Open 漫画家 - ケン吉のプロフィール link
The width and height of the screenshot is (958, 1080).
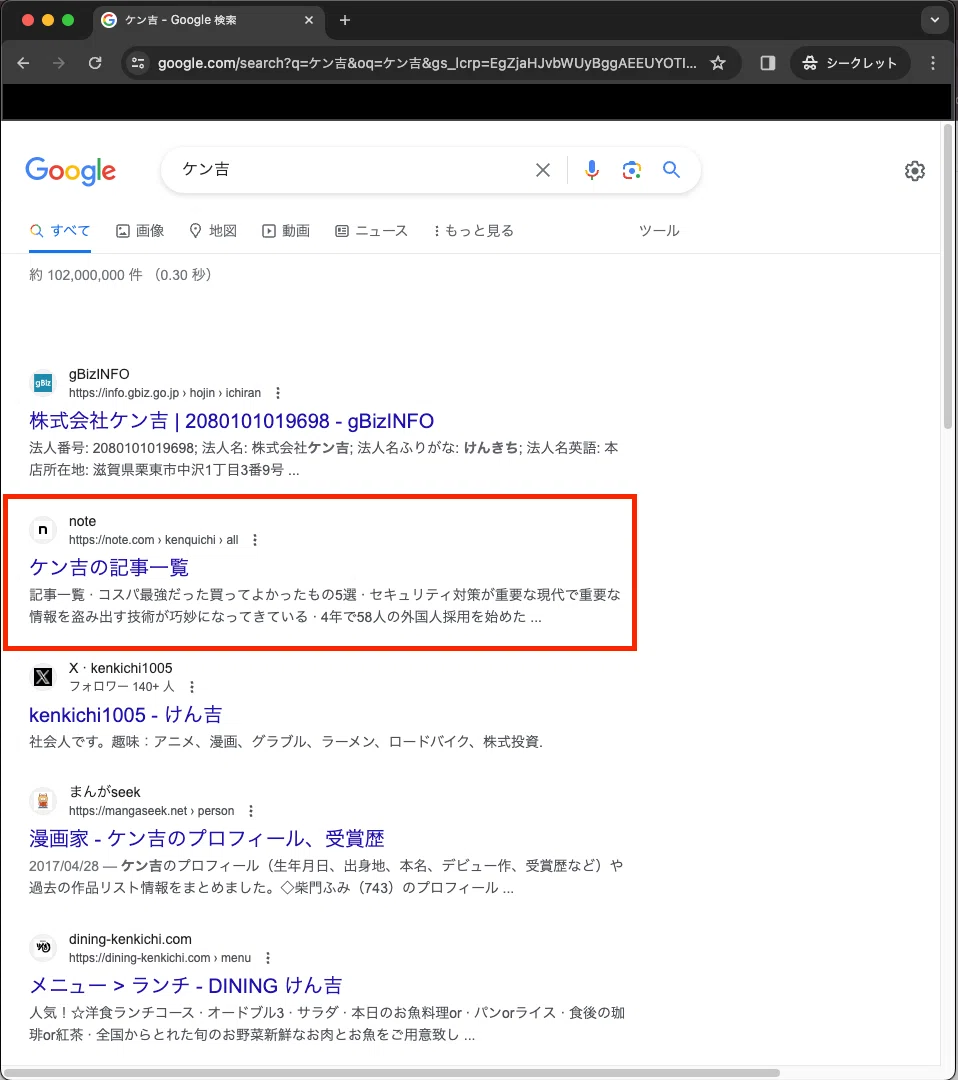[x=207, y=839]
